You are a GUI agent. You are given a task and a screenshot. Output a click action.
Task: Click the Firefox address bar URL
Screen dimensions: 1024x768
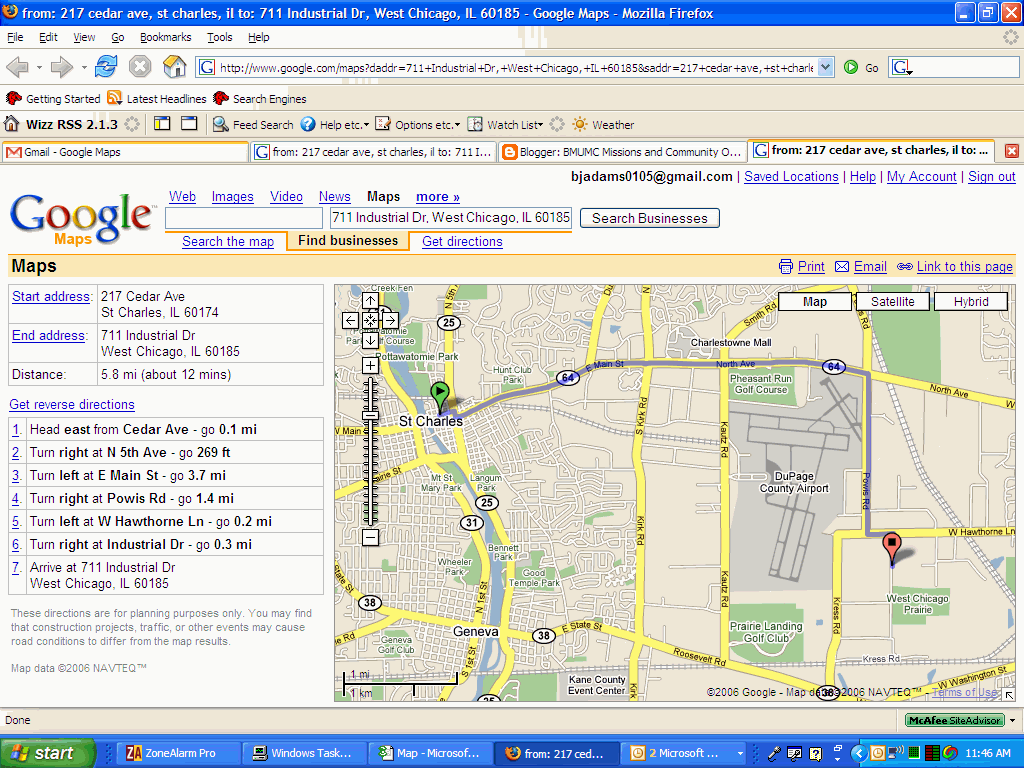click(x=516, y=67)
